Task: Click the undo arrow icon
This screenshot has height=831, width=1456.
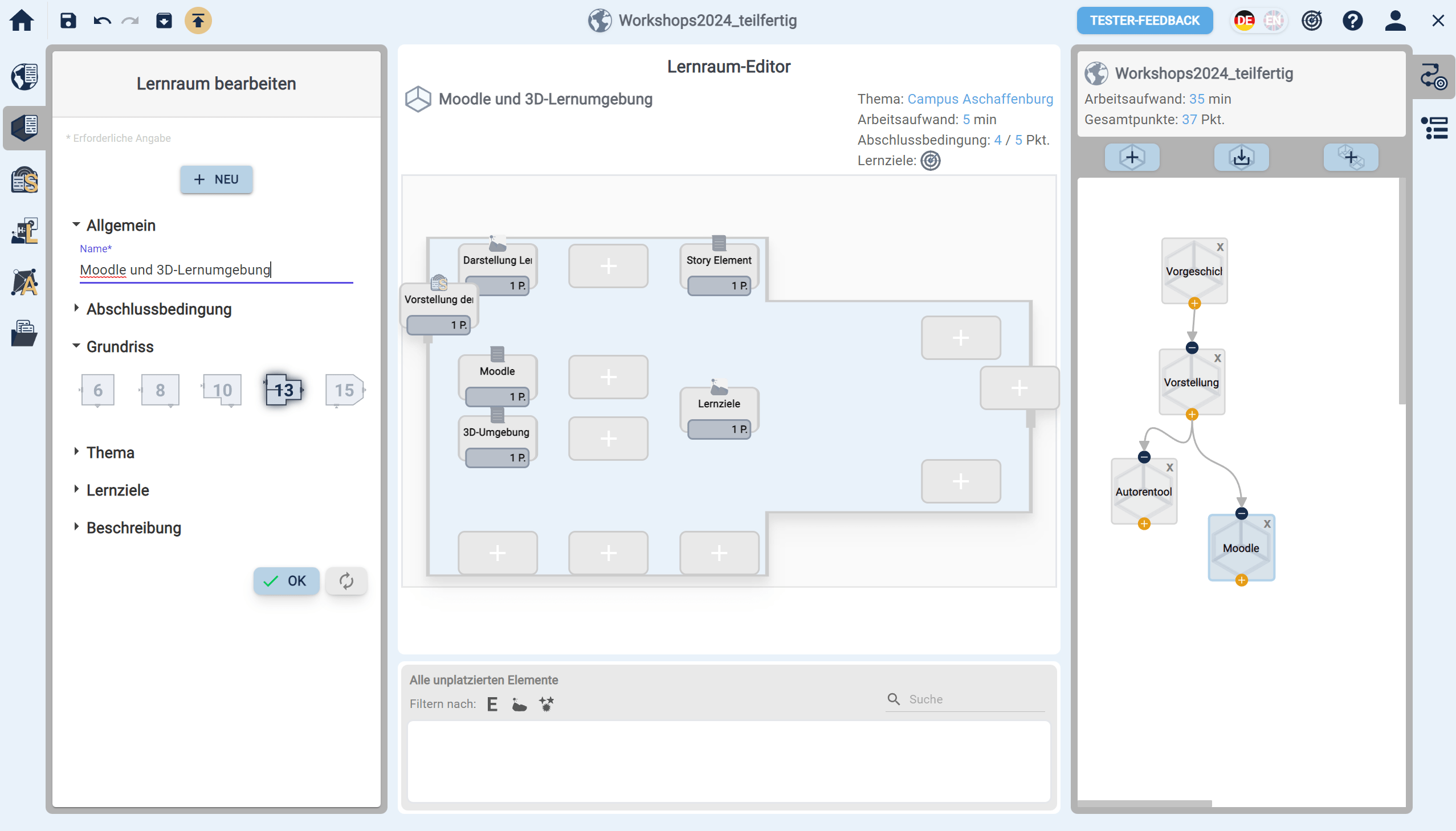Action: (x=102, y=21)
